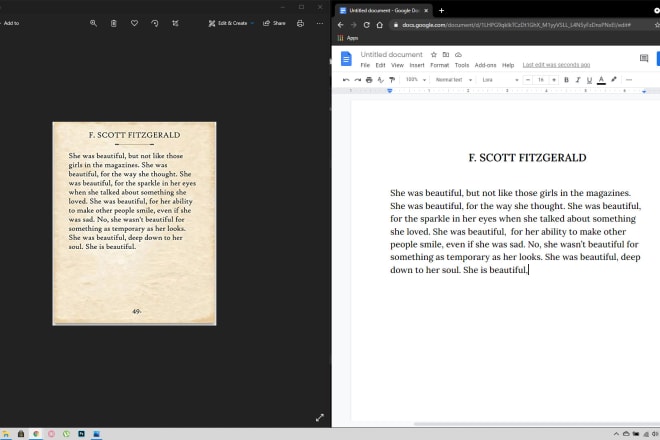Screen dimensions: 660x440
Task: Print the photo in Photos app
Action: point(300,23)
